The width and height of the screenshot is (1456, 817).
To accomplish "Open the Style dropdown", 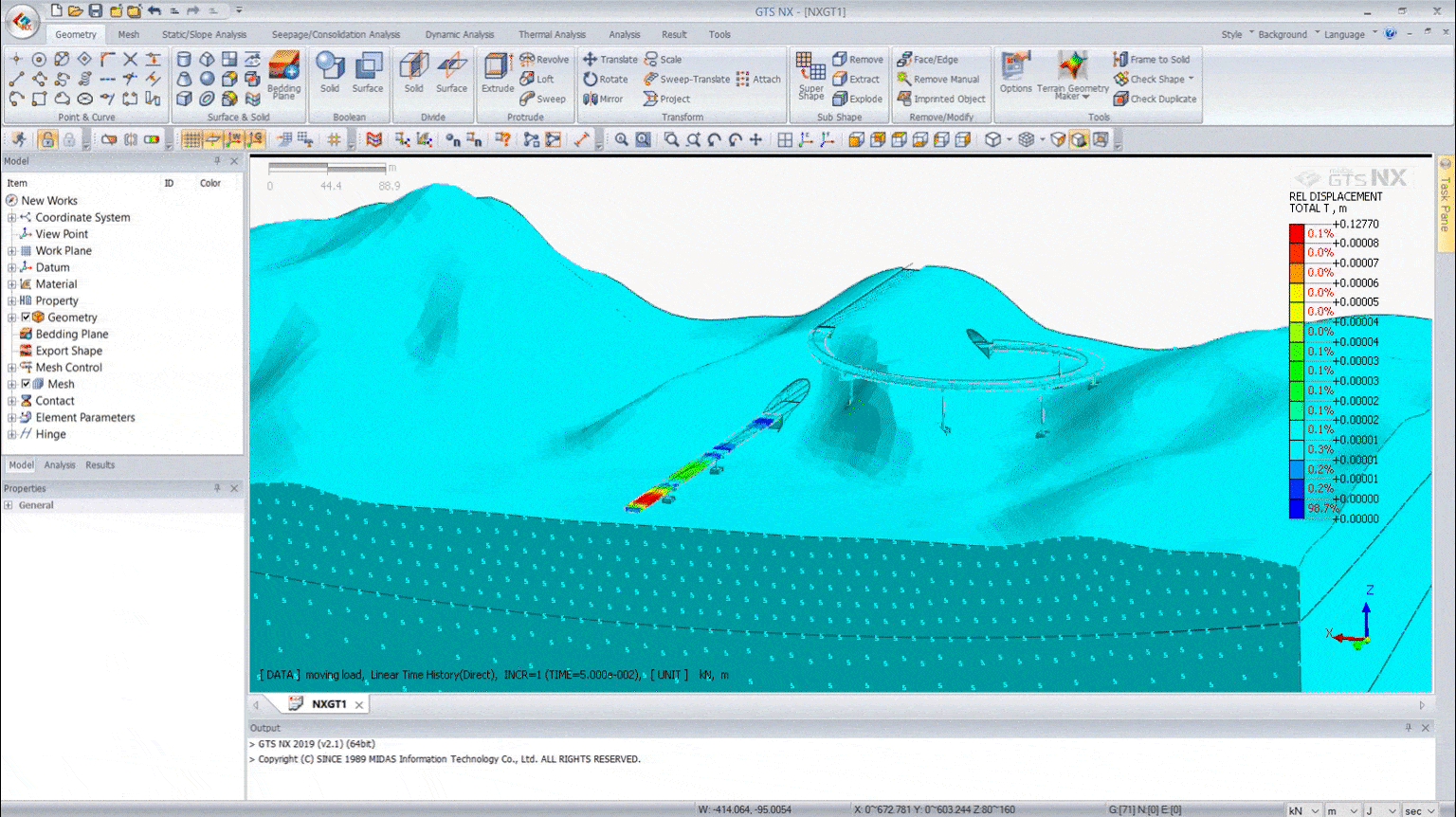I will point(1237,34).
